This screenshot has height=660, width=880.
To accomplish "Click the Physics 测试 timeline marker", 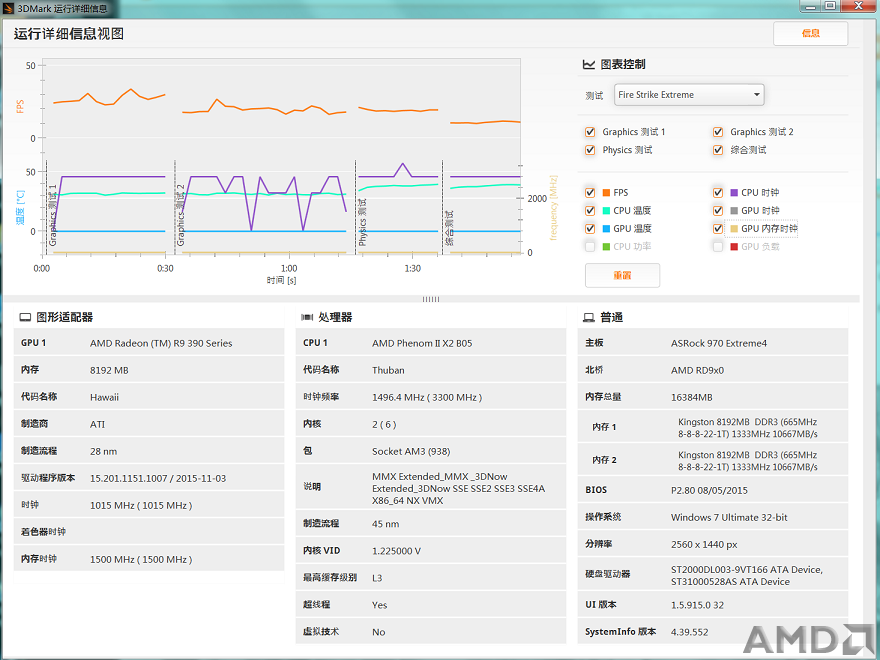I will pos(363,222).
